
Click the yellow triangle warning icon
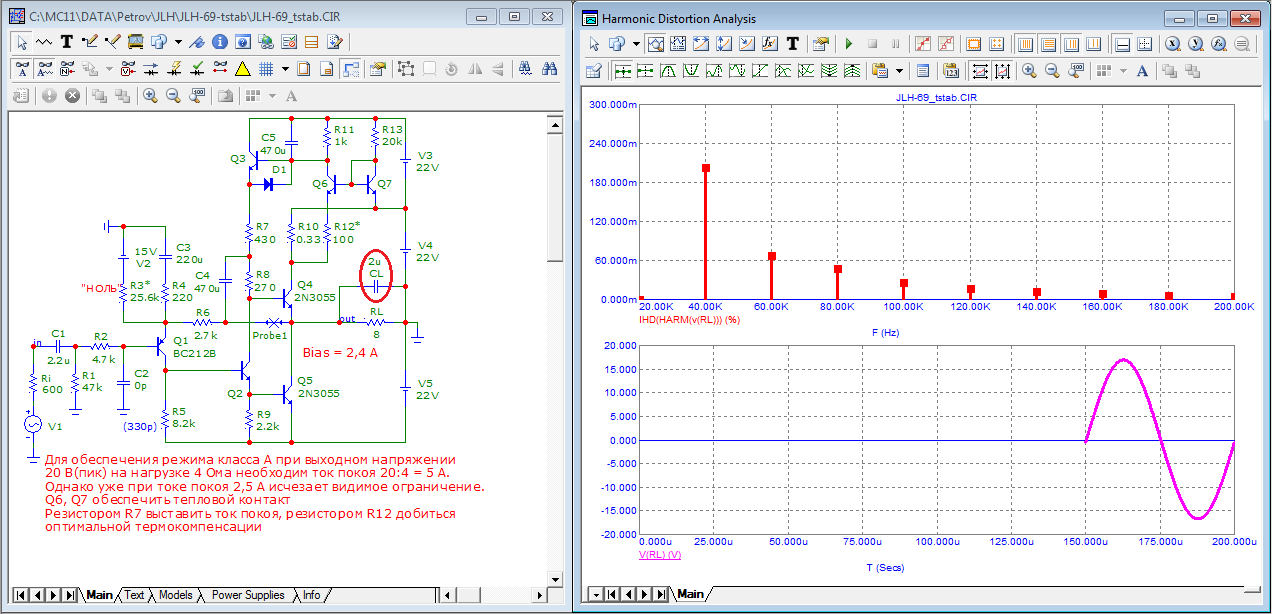coord(242,69)
